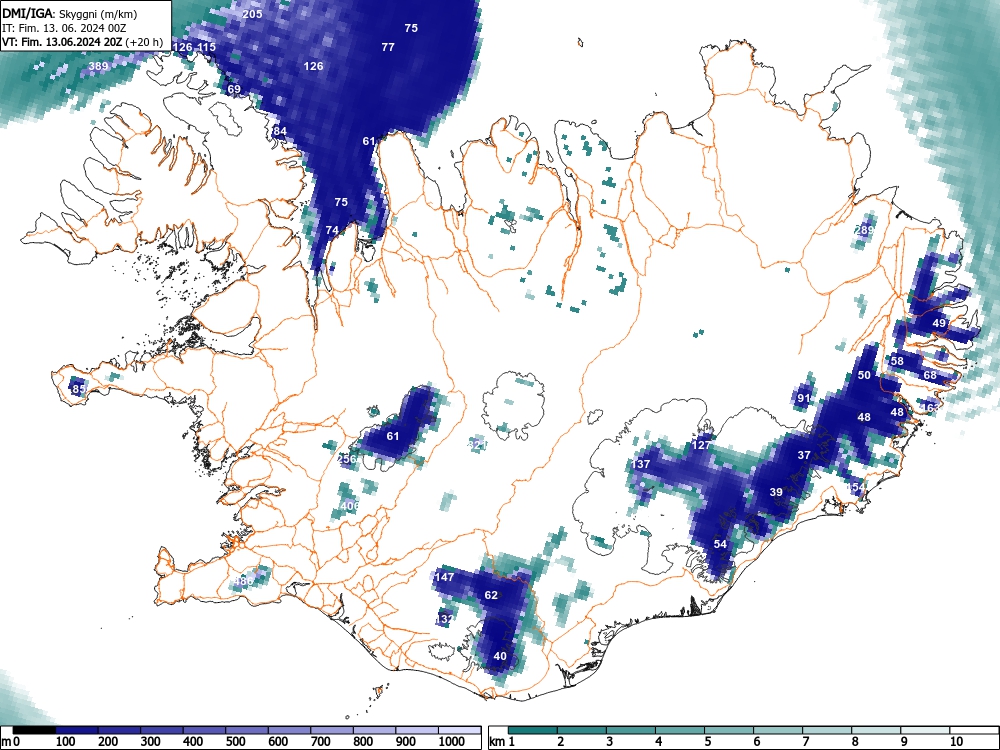The height and width of the screenshot is (750, 1000).
Task: Select the light swatch between km 8 and 9
Action: (x=876, y=730)
